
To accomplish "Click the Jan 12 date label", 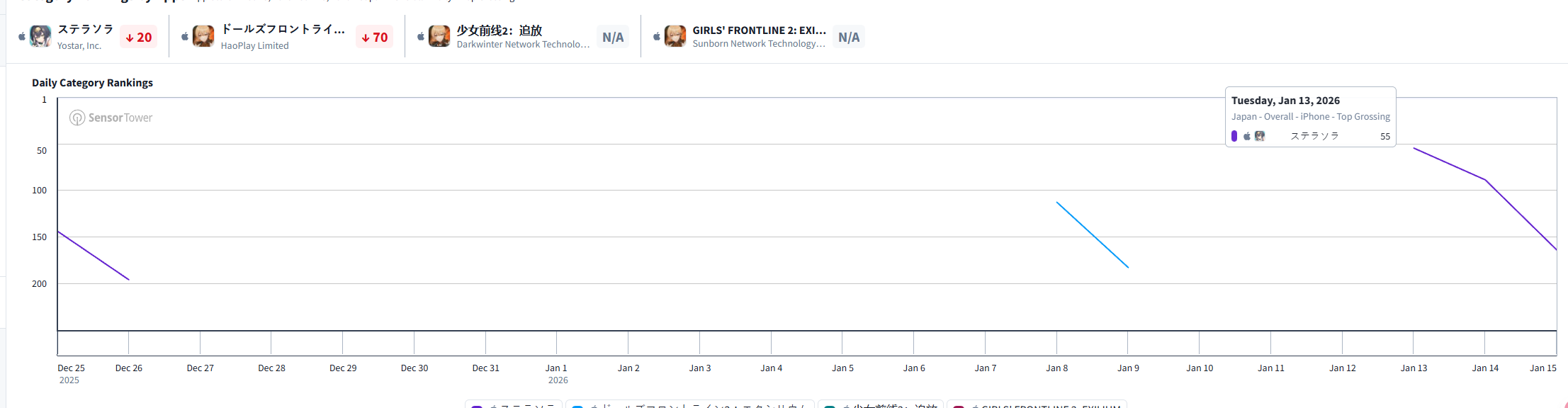I will click(1343, 368).
